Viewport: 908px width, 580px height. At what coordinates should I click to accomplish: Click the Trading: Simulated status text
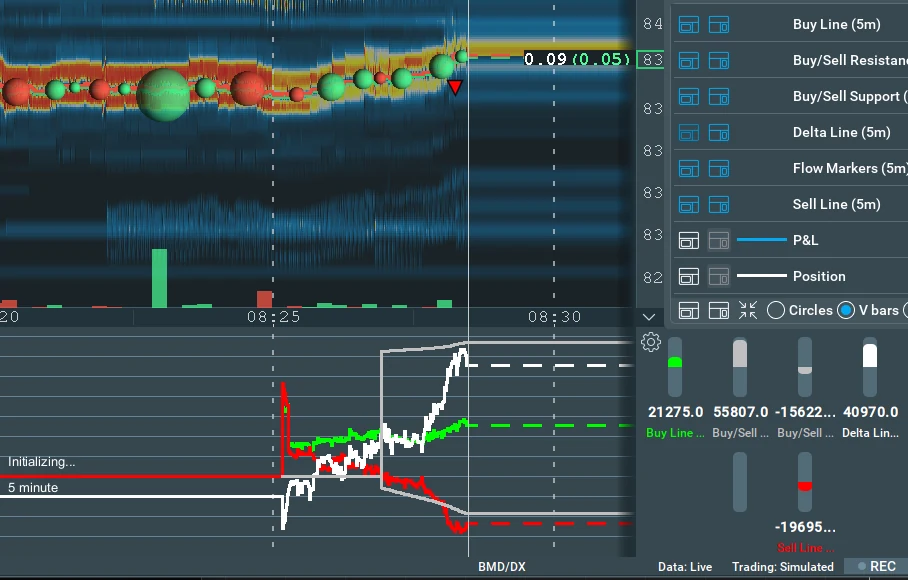point(783,567)
